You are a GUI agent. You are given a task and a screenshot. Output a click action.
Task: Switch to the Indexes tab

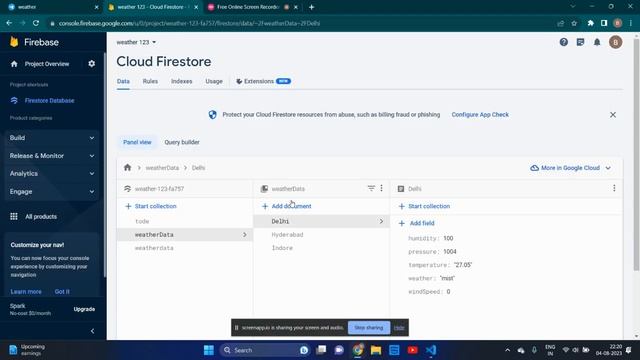[182, 81]
